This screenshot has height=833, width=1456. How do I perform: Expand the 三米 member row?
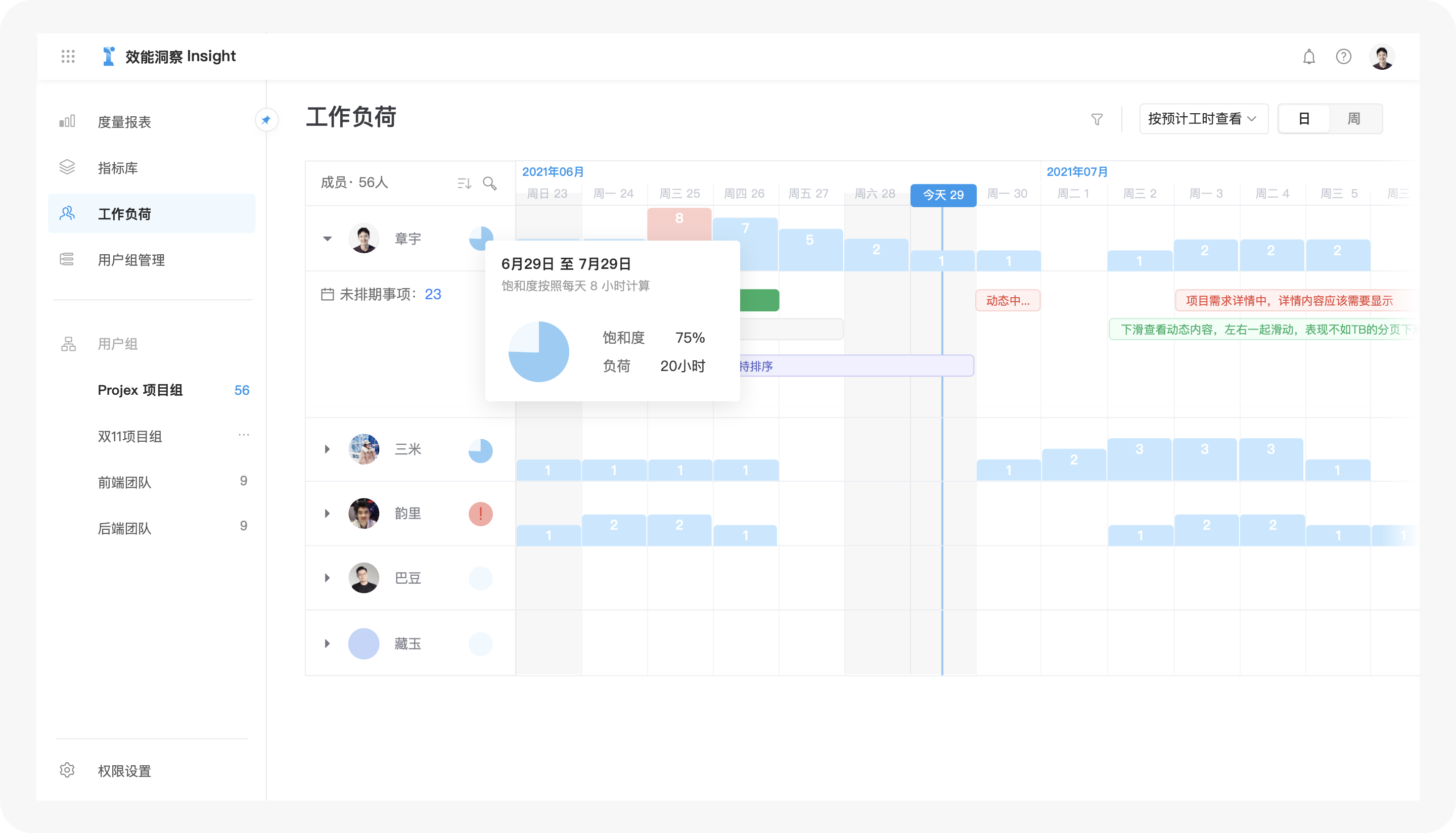pos(327,449)
